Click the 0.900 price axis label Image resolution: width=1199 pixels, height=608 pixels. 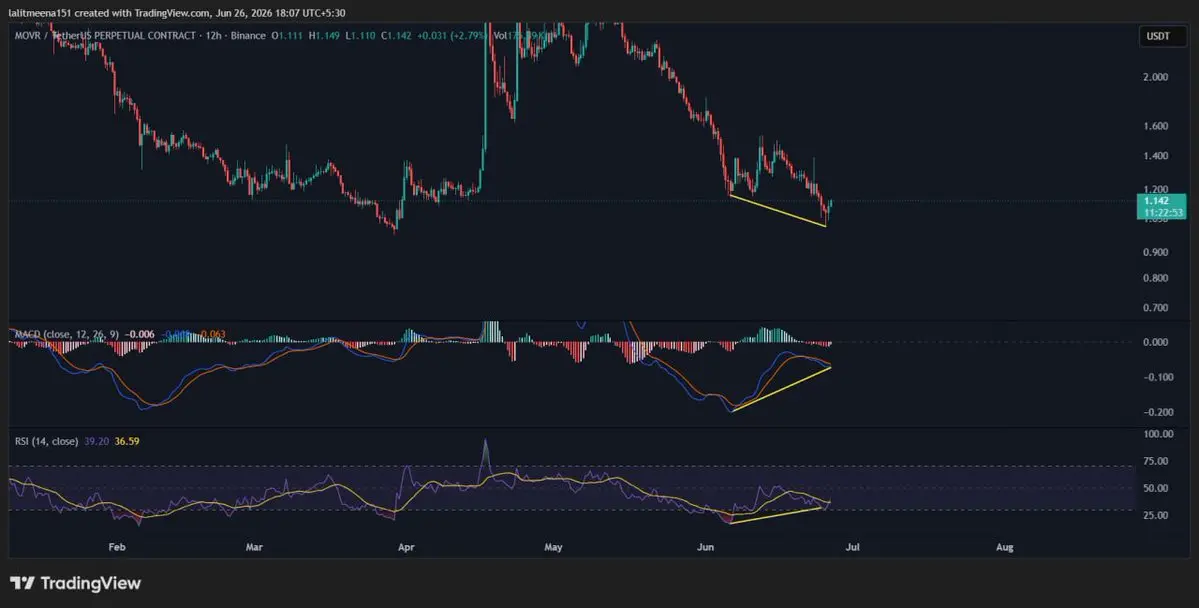pyautogui.click(x=1155, y=252)
